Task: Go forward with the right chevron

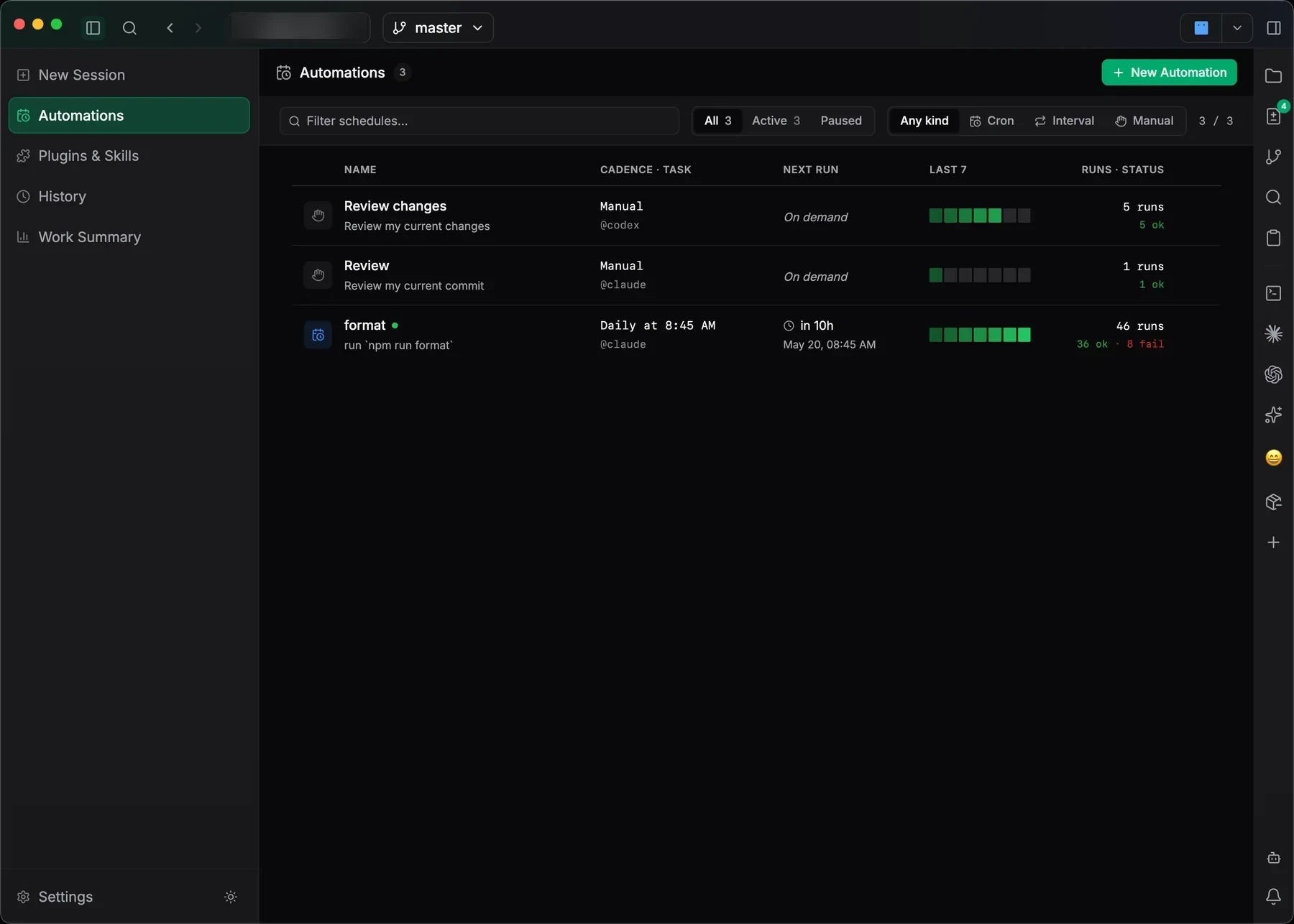Action: coord(198,28)
